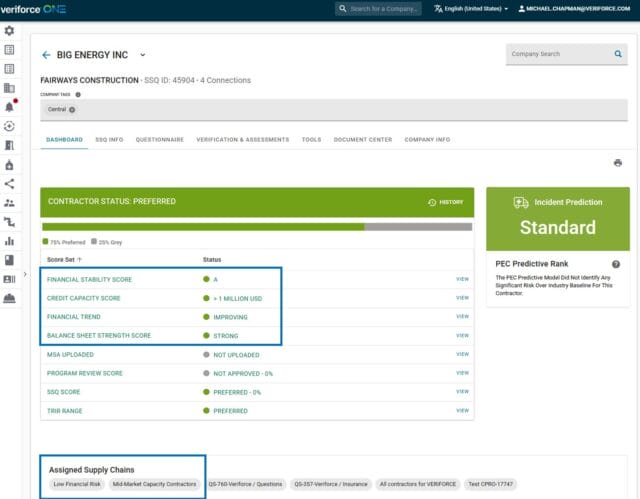Open the share icon in sidebar
This screenshot has width=640, height=499.
[x=9, y=184]
